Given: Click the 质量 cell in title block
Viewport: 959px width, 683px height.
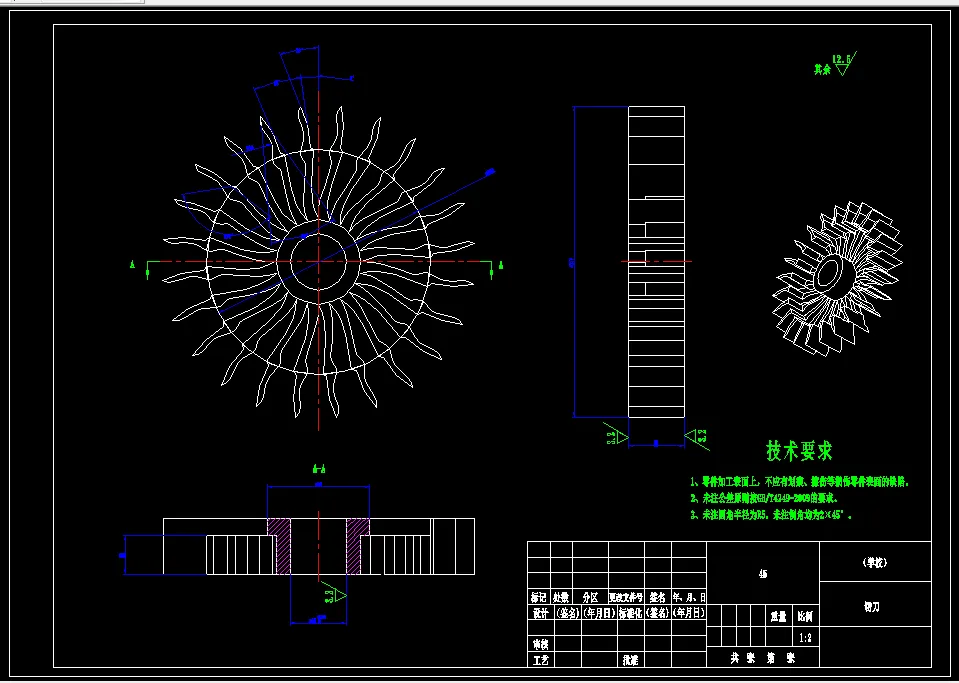Looking at the screenshot, I should point(778,617).
